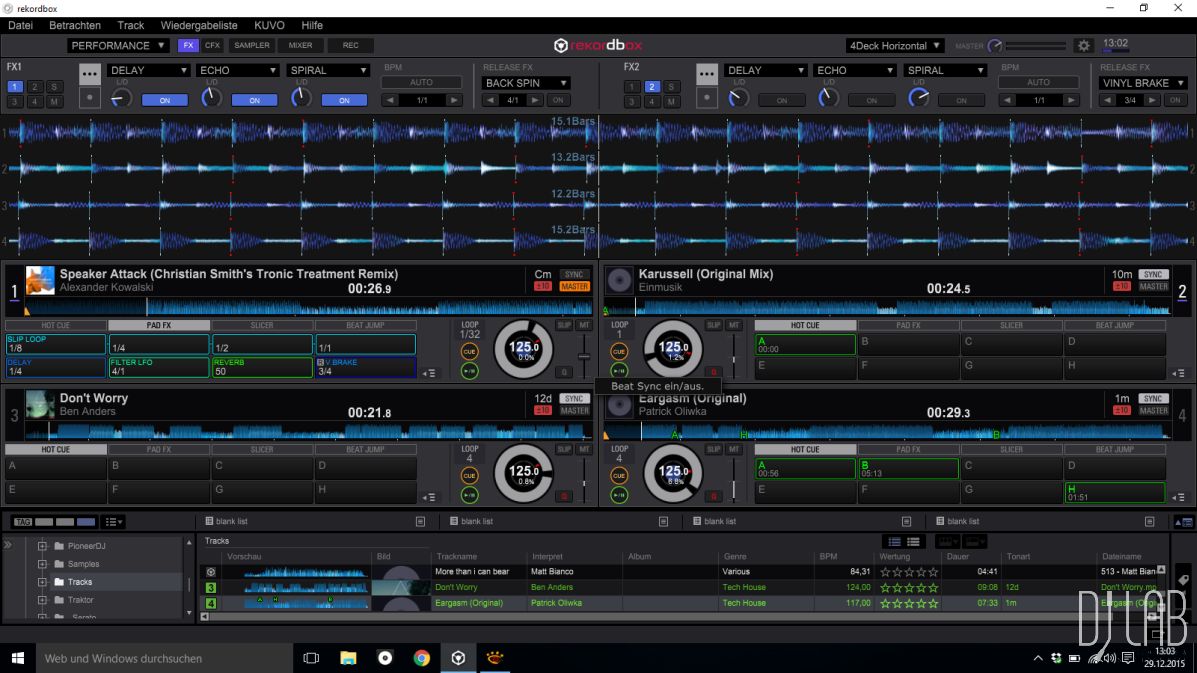Open the Wiedergabeliste menu
Viewport: 1197px width, 673px height.
pyautogui.click(x=199, y=25)
